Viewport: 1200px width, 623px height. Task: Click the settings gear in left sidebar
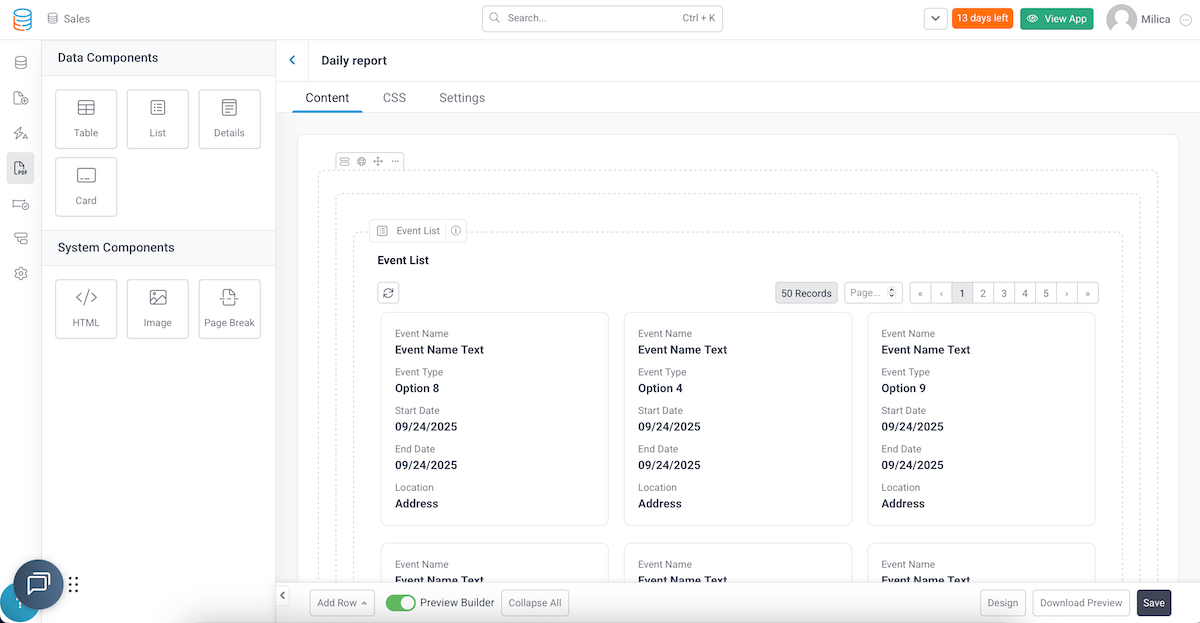[20, 273]
